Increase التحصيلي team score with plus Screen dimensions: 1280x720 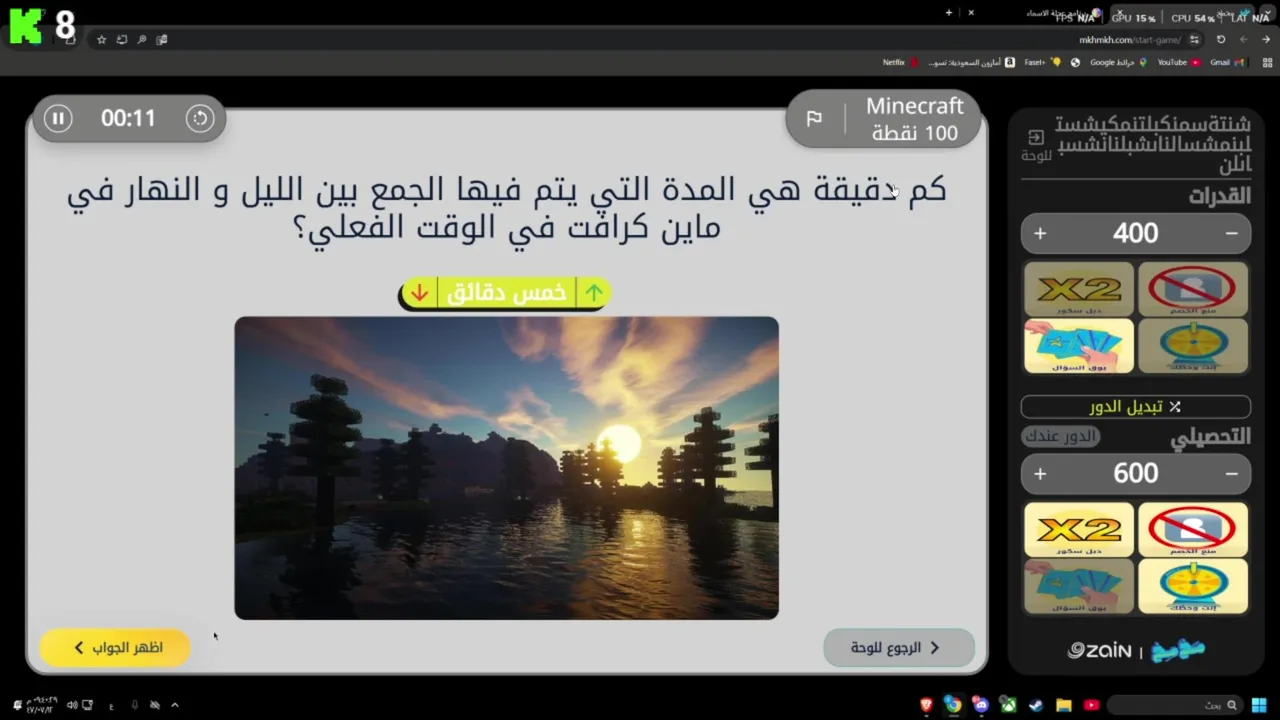(1040, 473)
